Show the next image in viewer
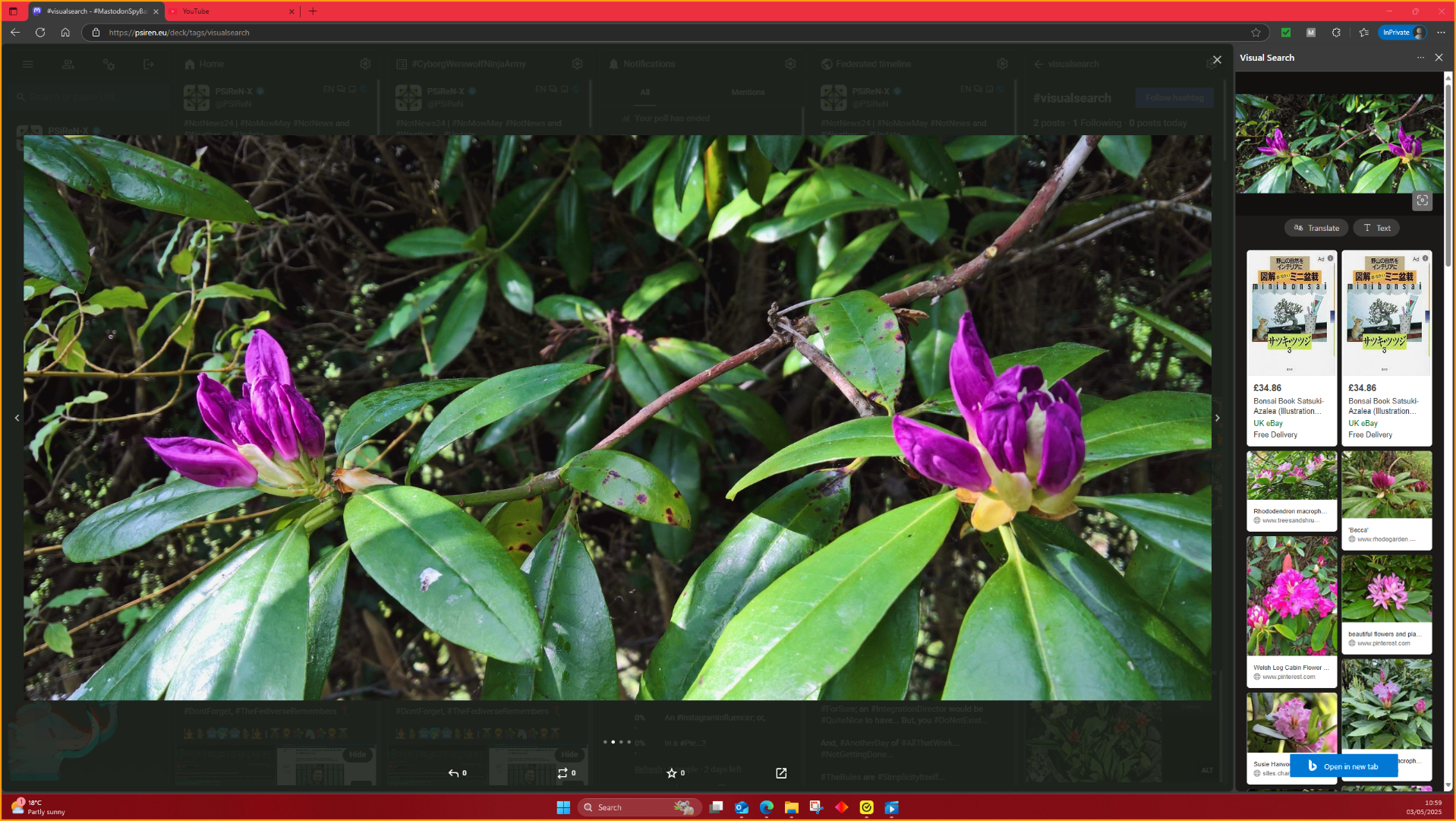This screenshot has width=1456, height=821. coord(1217,418)
